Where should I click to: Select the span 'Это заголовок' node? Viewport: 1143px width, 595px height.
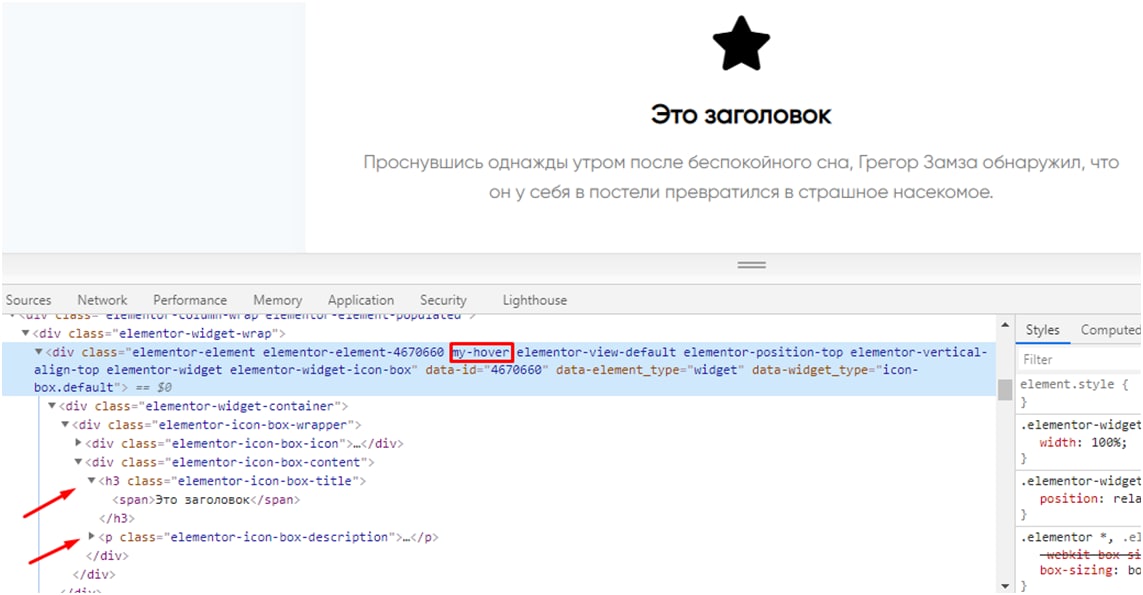click(x=206, y=499)
